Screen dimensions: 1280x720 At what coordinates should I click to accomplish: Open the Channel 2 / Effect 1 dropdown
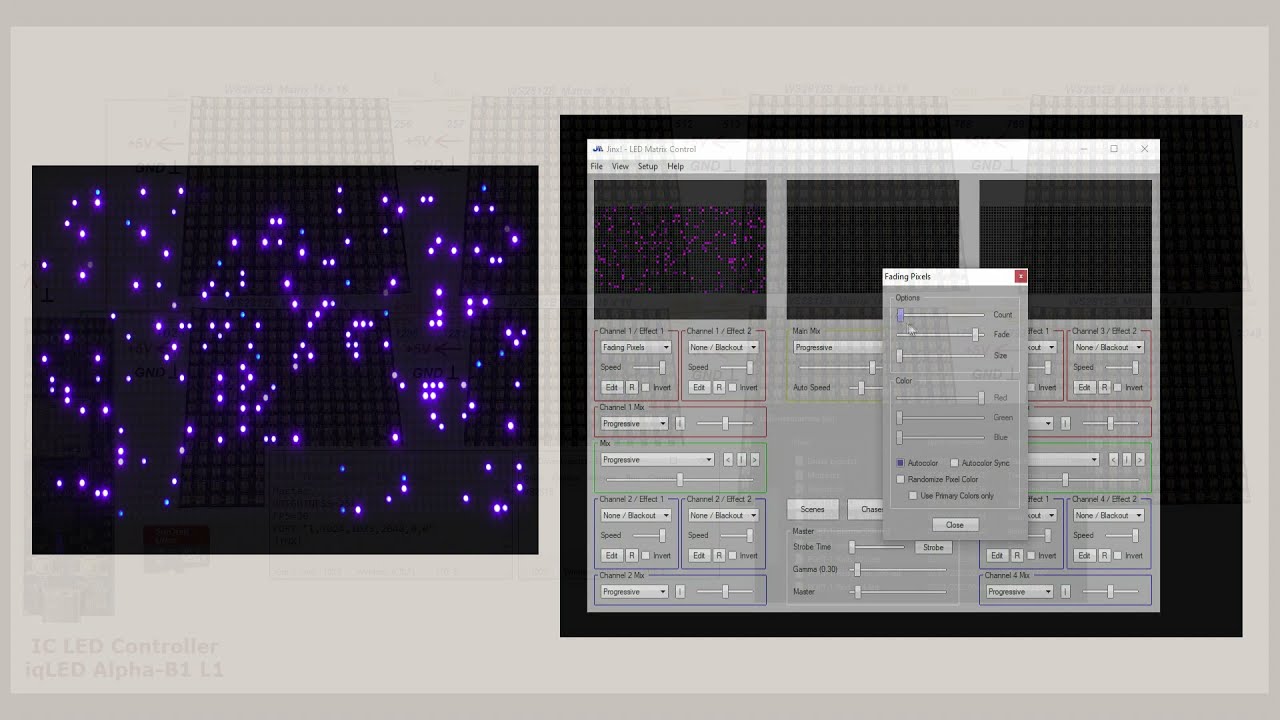pyautogui.click(x=636, y=515)
